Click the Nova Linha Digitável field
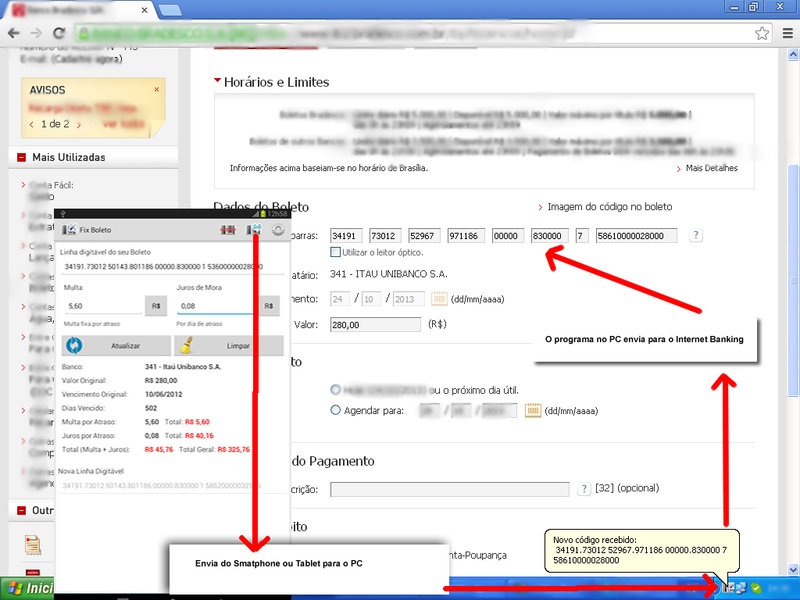 point(172,486)
